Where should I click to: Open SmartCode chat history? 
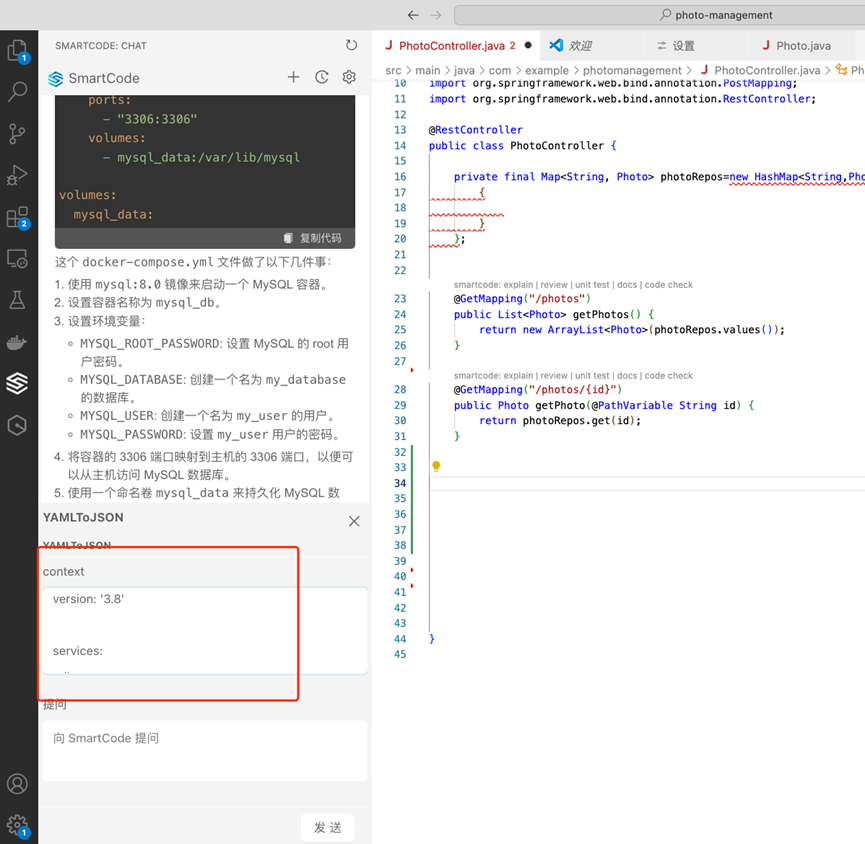[x=322, y=77]
